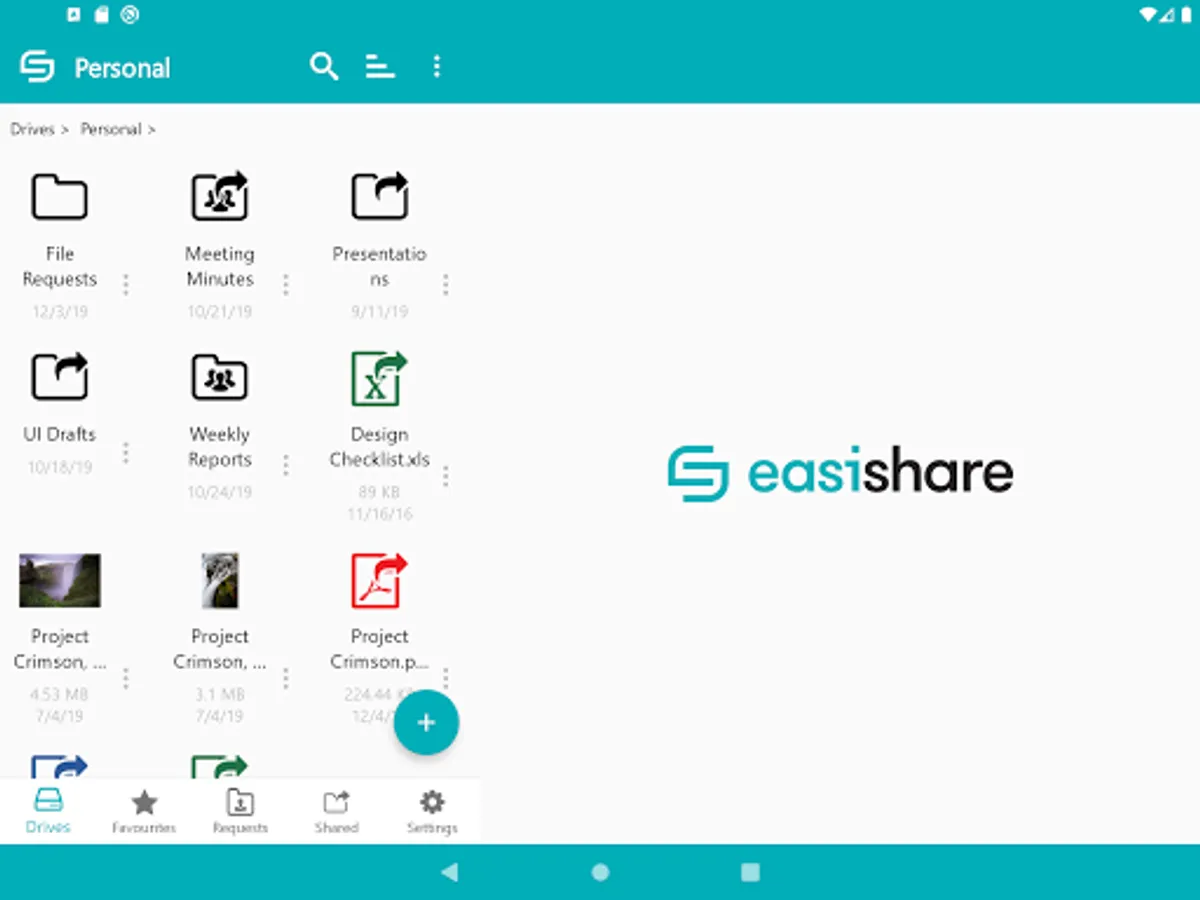Viewport: 1200px width, 900px height.
Task: Tap the Android home navigation button
Action: click(600, 872)
